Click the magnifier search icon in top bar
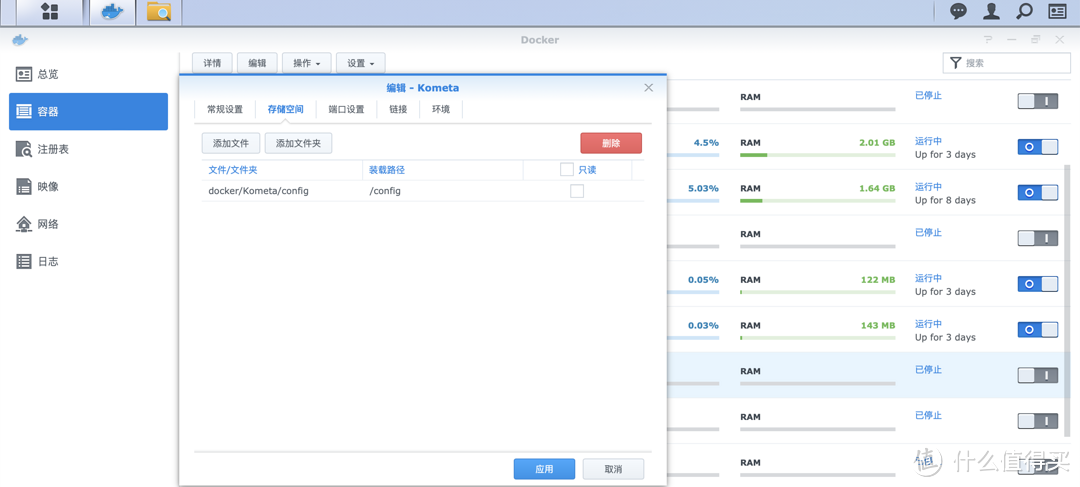This screenshot has height=487, width=1080. coord(1024,11)
